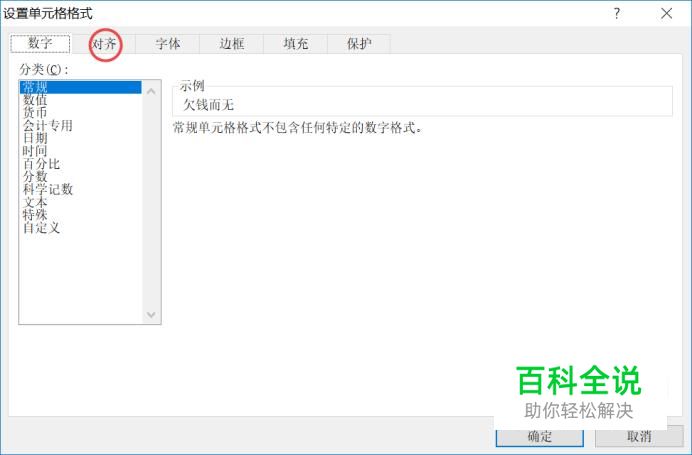Click the 确定 button
Viewport: 692px width, 455px height.
[539, 436]
